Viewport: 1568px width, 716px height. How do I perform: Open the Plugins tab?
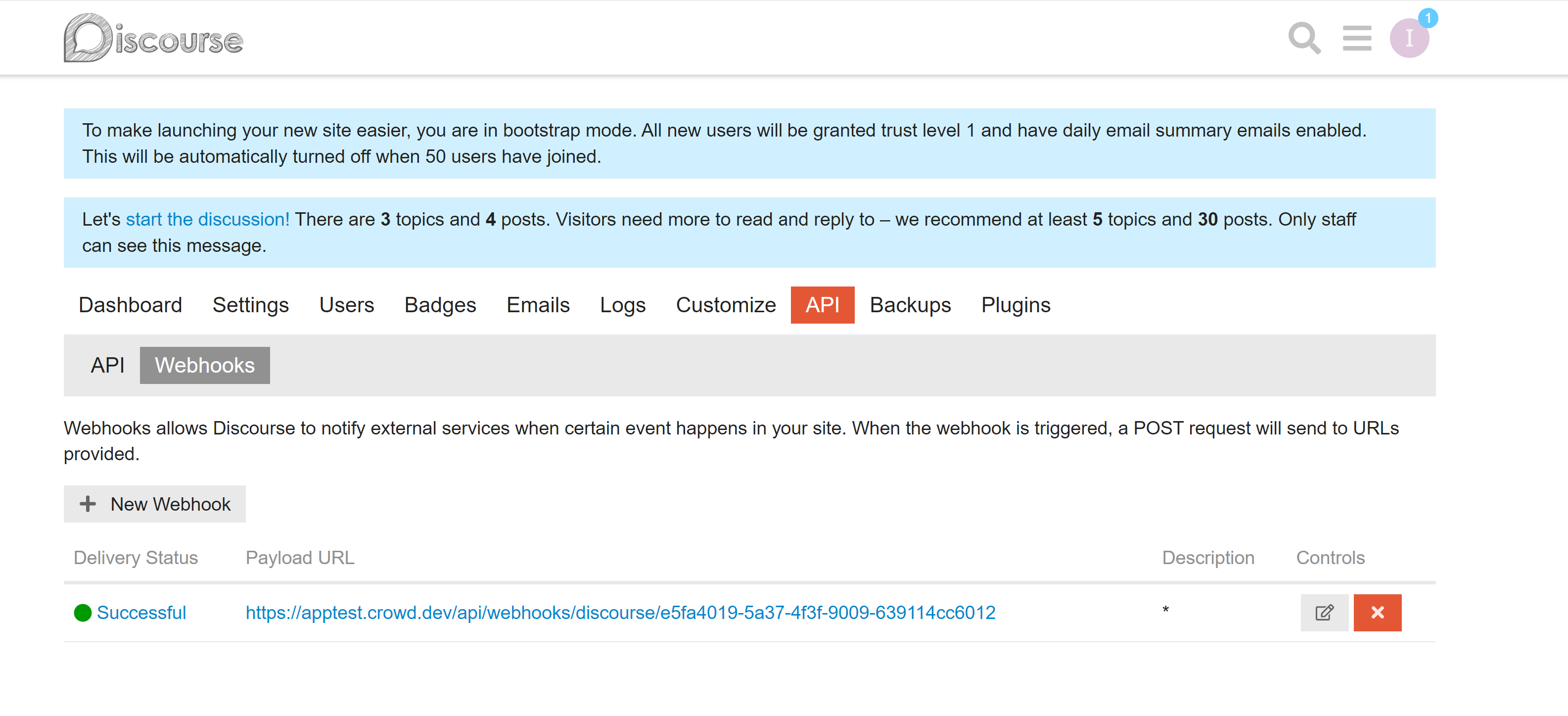pyautogui.click(x=1015, y=305)
